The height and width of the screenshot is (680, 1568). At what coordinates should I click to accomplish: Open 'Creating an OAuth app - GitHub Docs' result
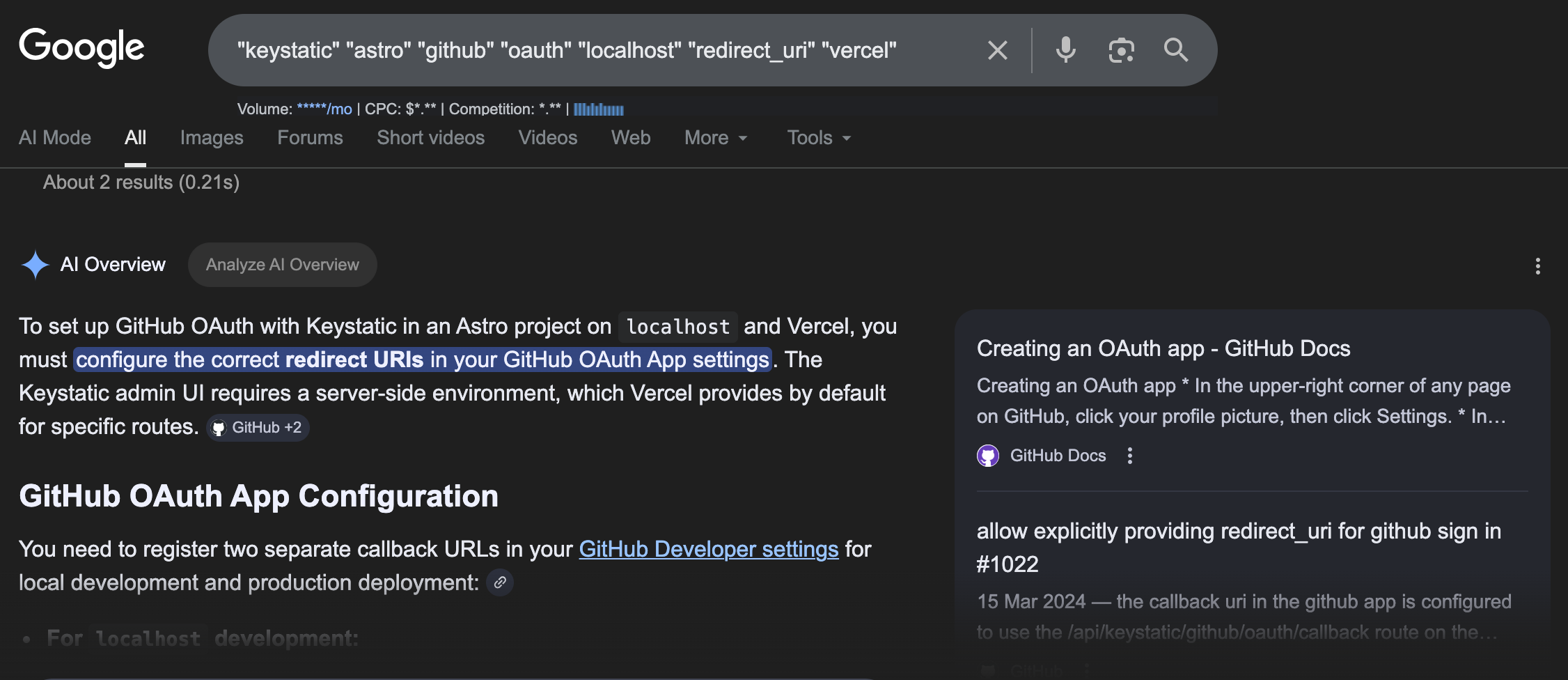click(x=1163, y=348)
